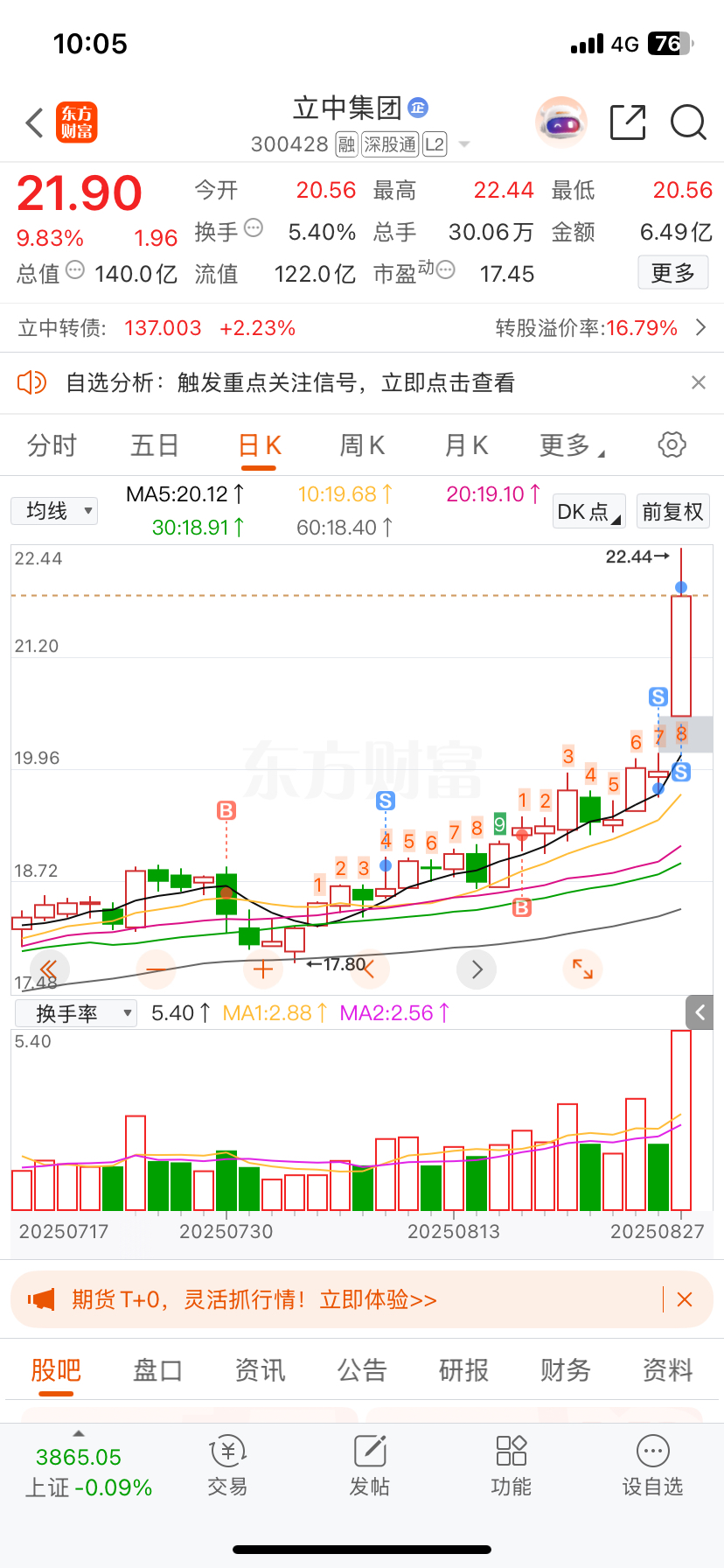
Task: Move chart forward with right chevron button
Action: (x=477, y=969)
